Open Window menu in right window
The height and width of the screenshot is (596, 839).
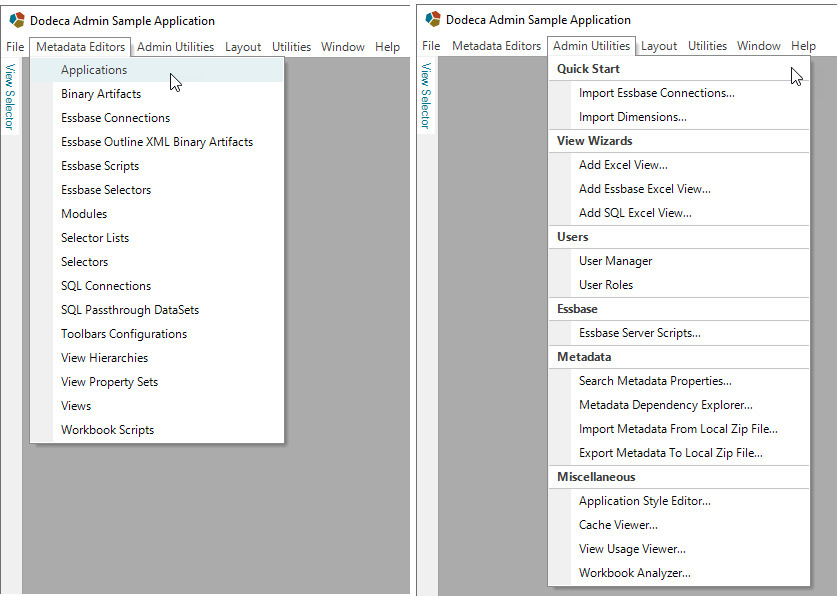[759, 46]
